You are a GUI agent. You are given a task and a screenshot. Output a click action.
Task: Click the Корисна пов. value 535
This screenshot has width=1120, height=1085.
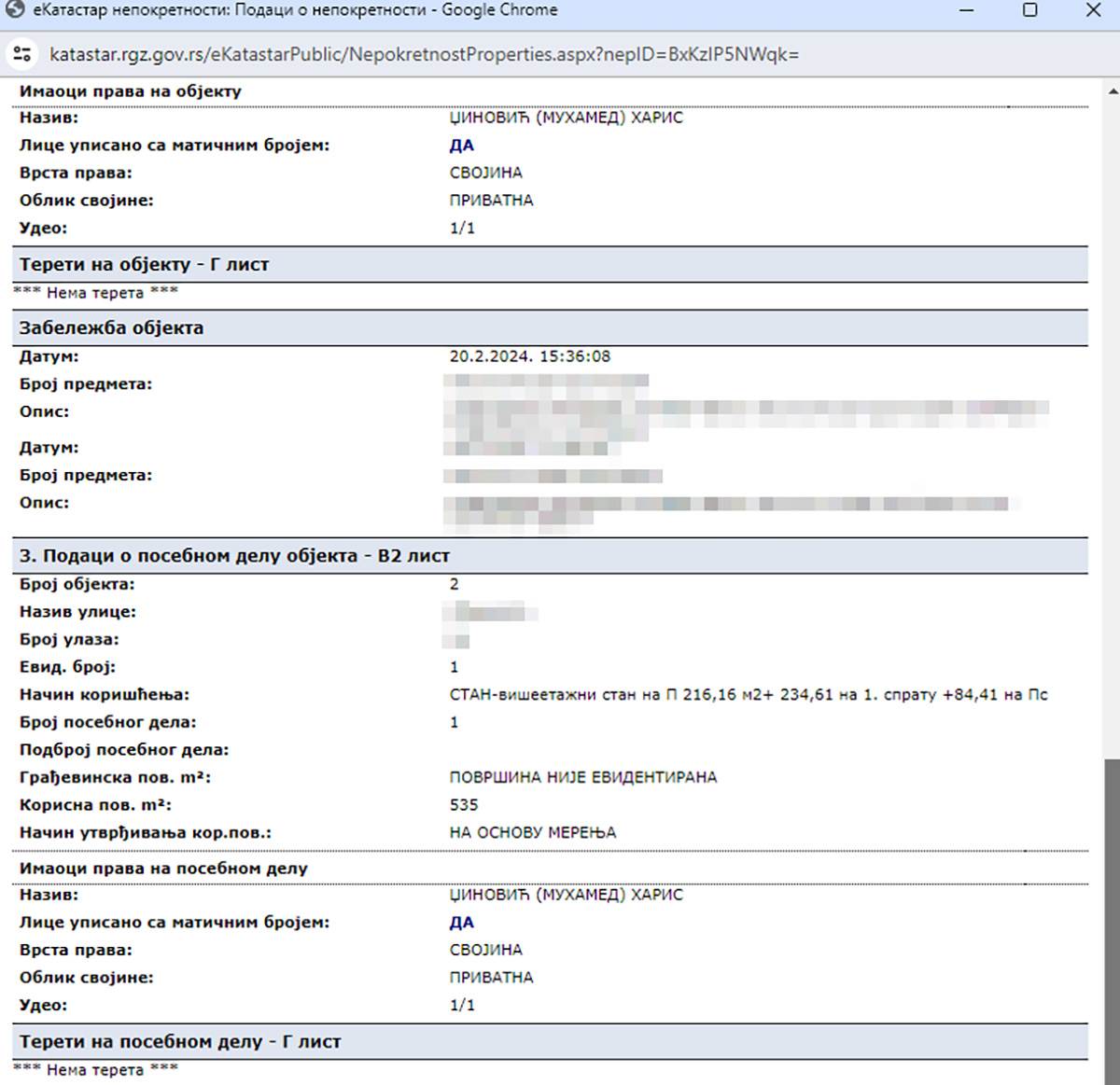463,805
